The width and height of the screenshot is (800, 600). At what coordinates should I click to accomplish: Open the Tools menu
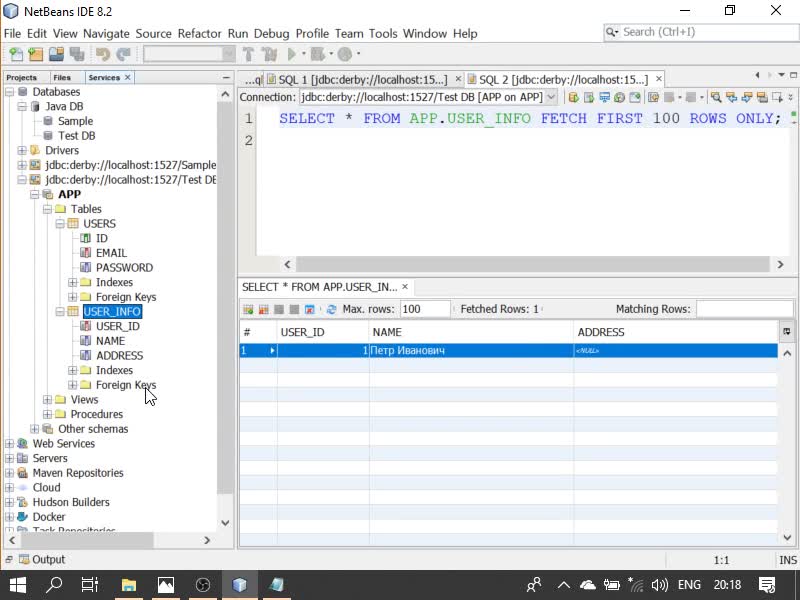tap(383, 34)
